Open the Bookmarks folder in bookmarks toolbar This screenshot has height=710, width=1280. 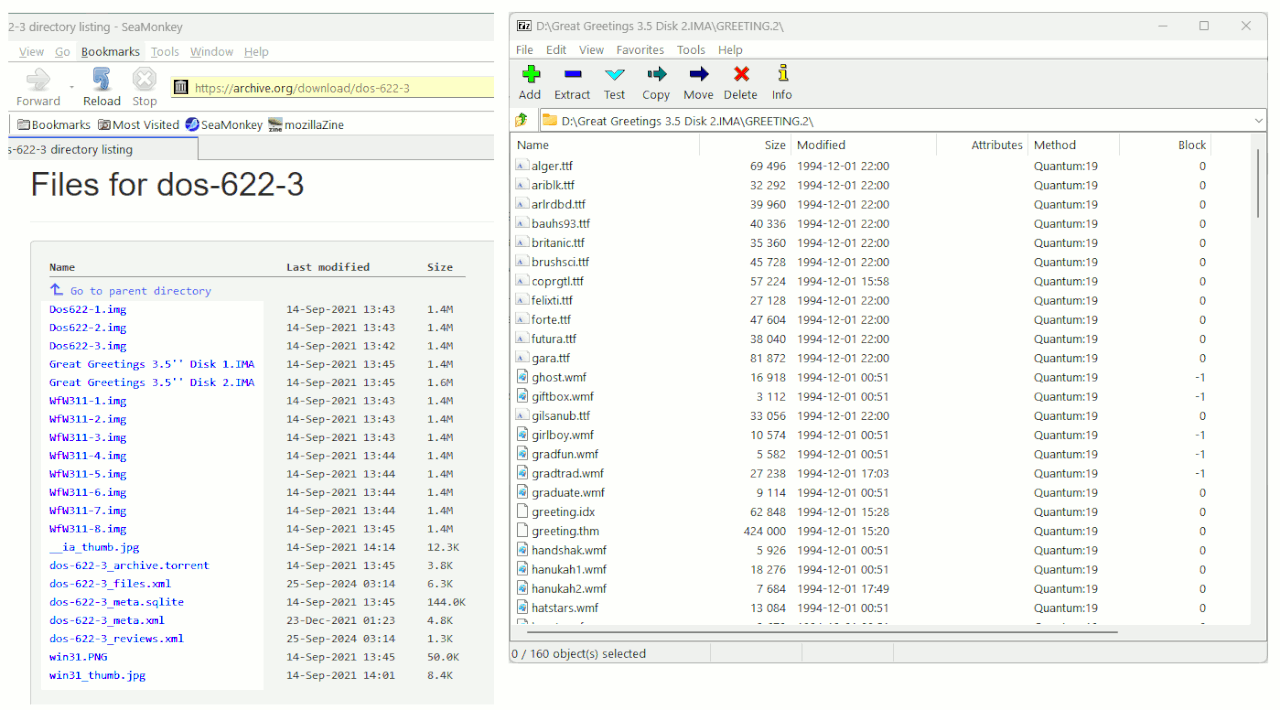[x=54, y=125]
